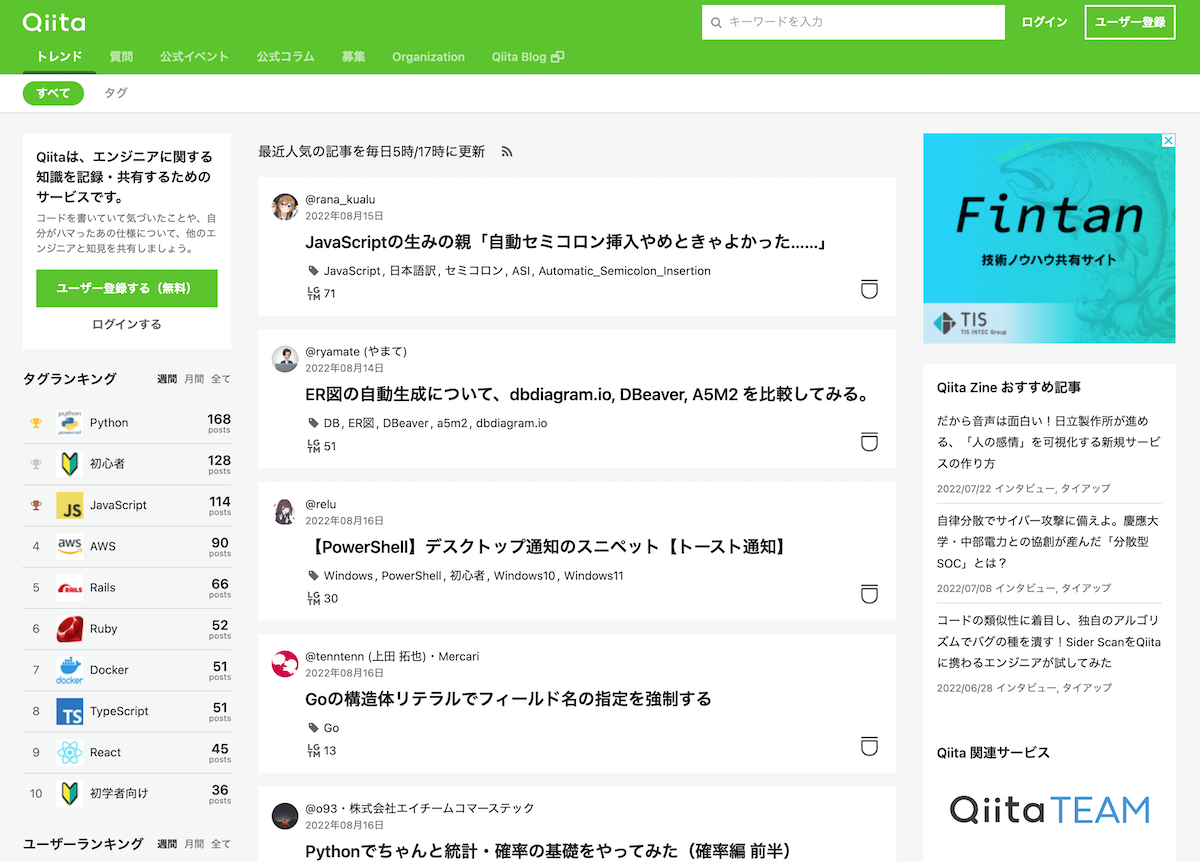1200x862 pixels.
Task: Open the 【PowerShell】デスクトップ通知 article
Action: coord(549,546)
